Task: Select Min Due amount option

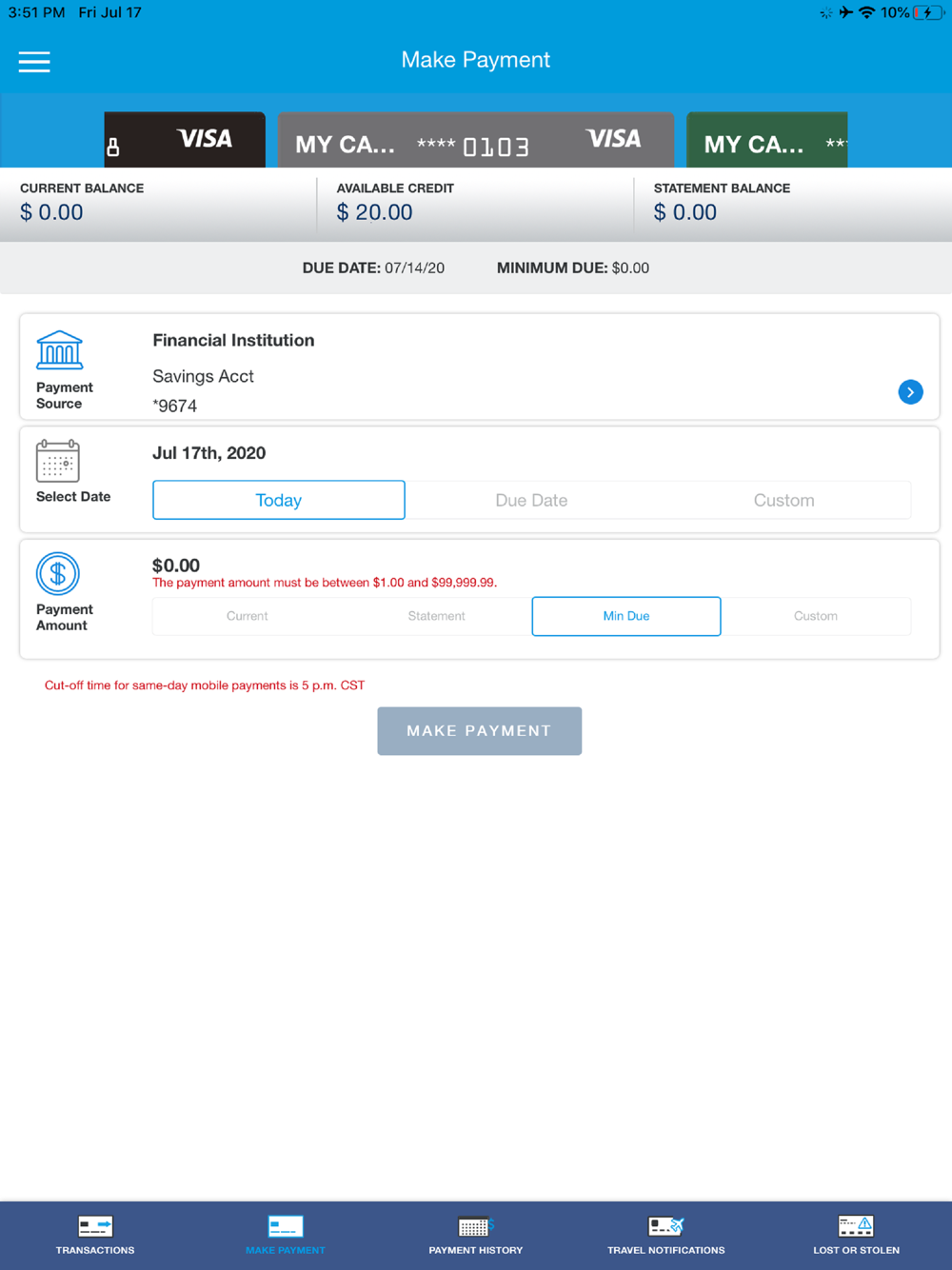Action: 626,616
